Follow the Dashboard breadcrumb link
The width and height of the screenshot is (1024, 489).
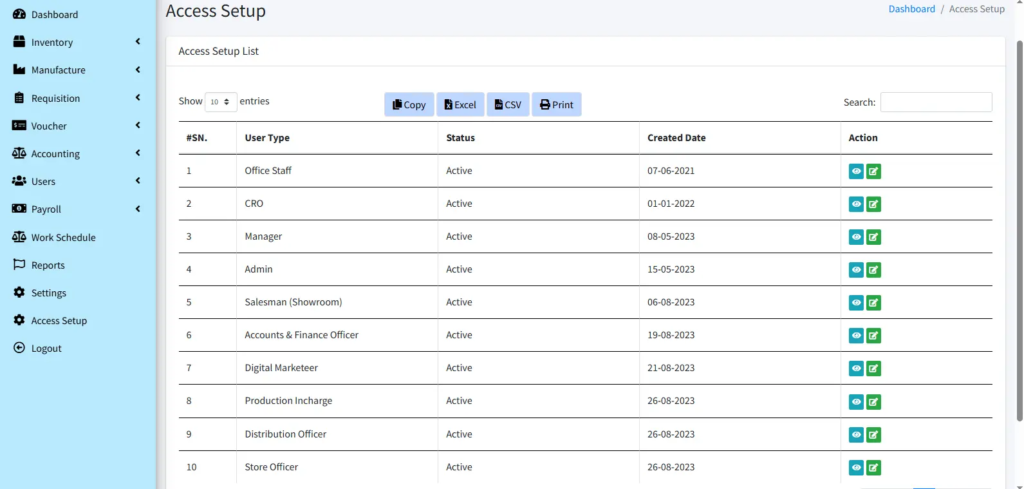pos(912,9)
